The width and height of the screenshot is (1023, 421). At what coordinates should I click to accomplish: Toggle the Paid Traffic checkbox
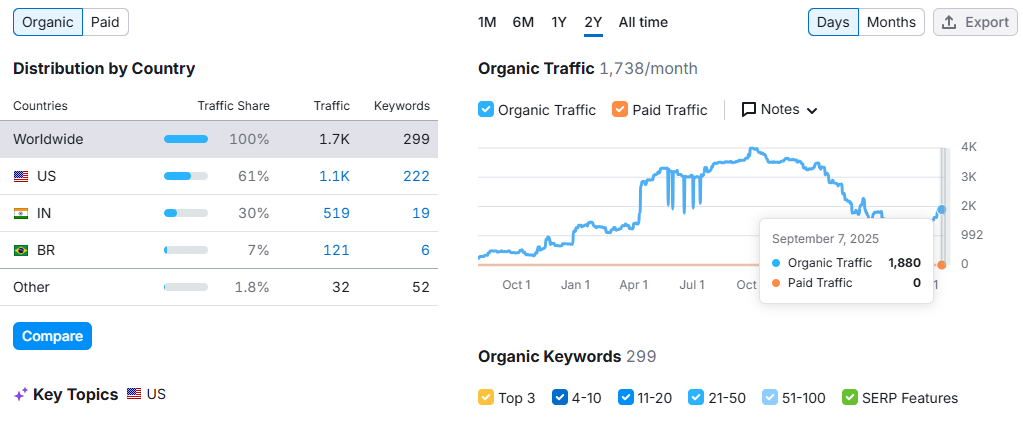point(620,110)
